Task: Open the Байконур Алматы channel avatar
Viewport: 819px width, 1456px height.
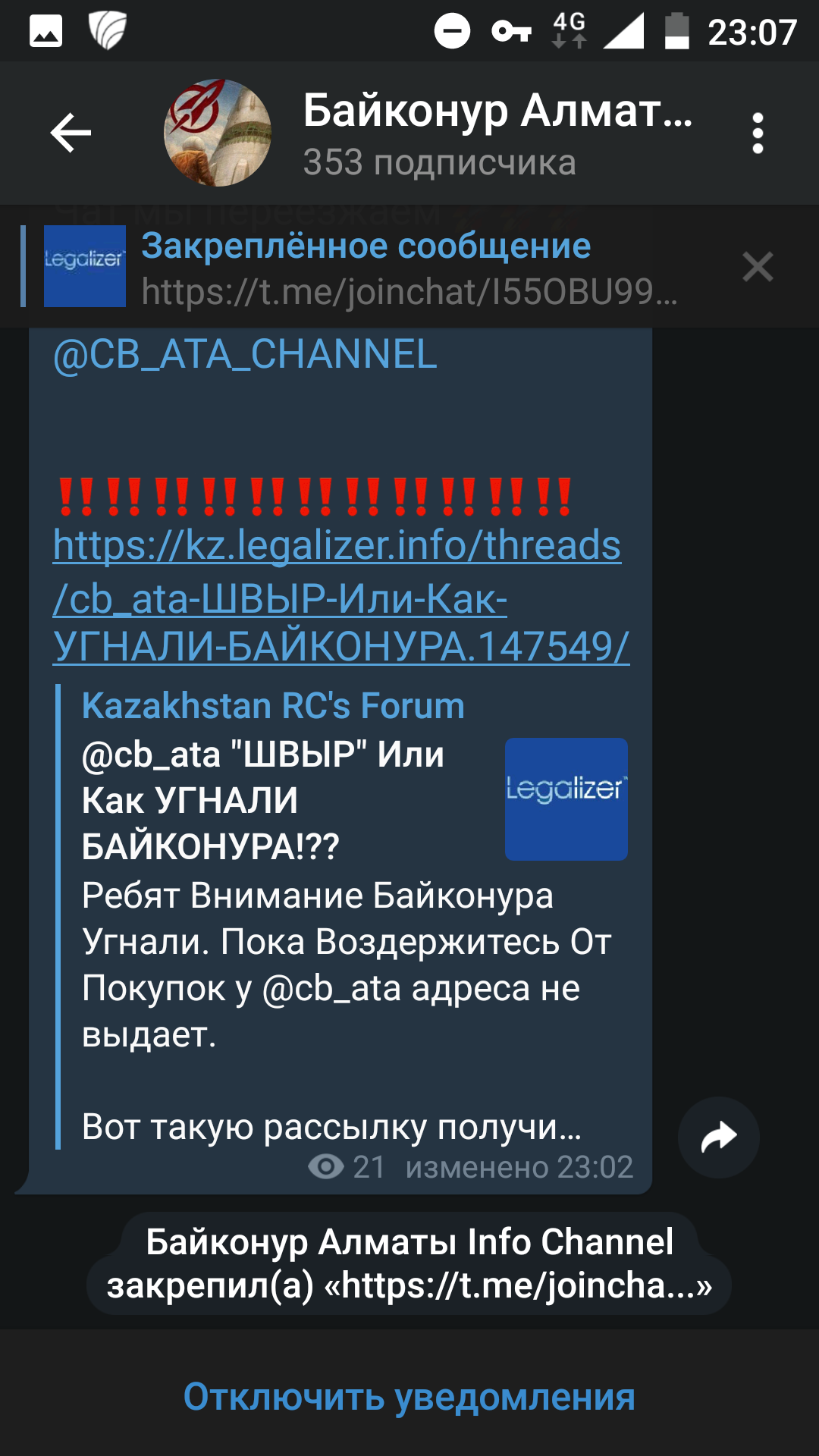Action: click(x=218, y=133)
